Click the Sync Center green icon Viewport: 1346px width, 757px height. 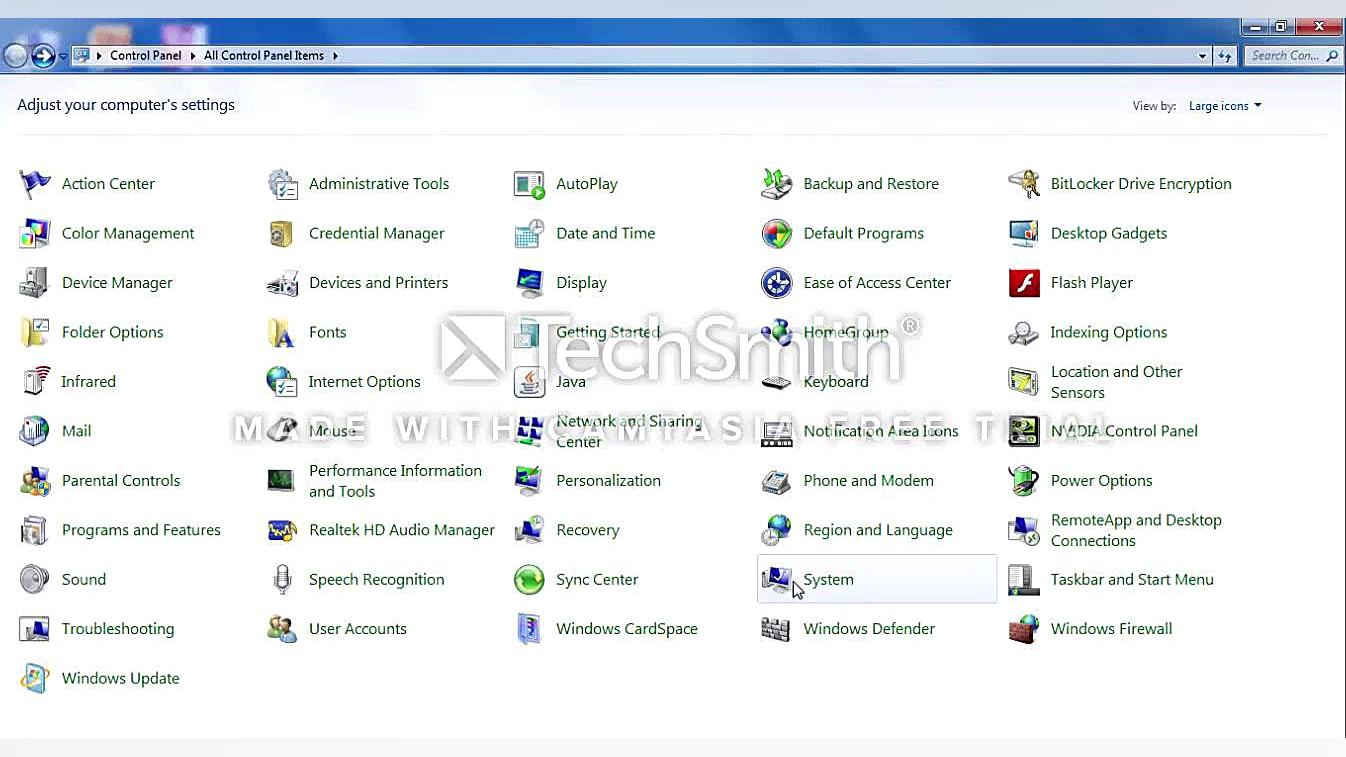coord(529,580)
